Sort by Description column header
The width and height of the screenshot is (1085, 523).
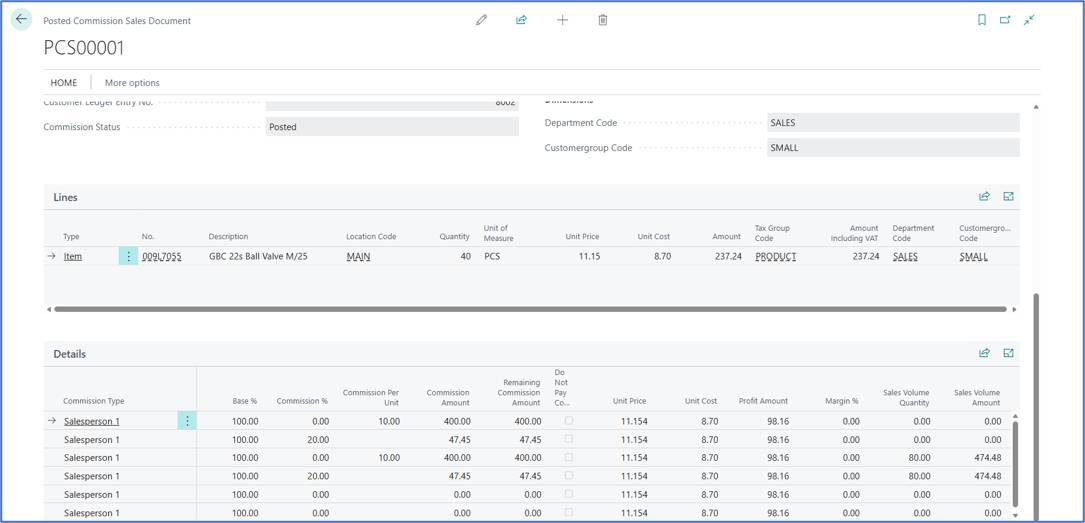(228, 237)
